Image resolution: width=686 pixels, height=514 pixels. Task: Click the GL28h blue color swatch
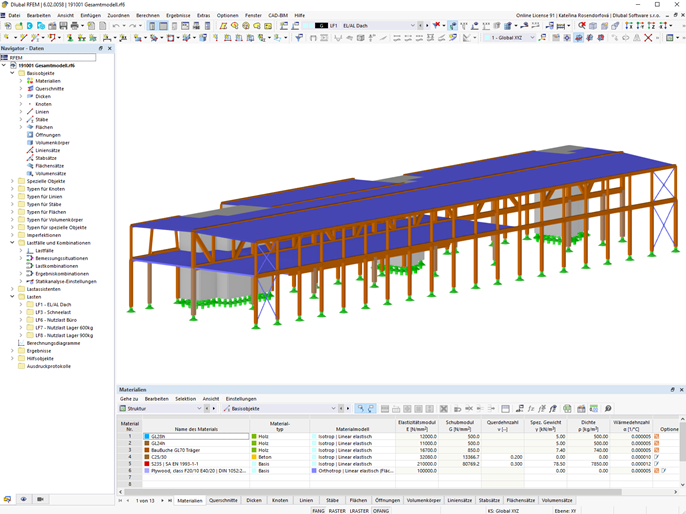(x=147, y=437)
